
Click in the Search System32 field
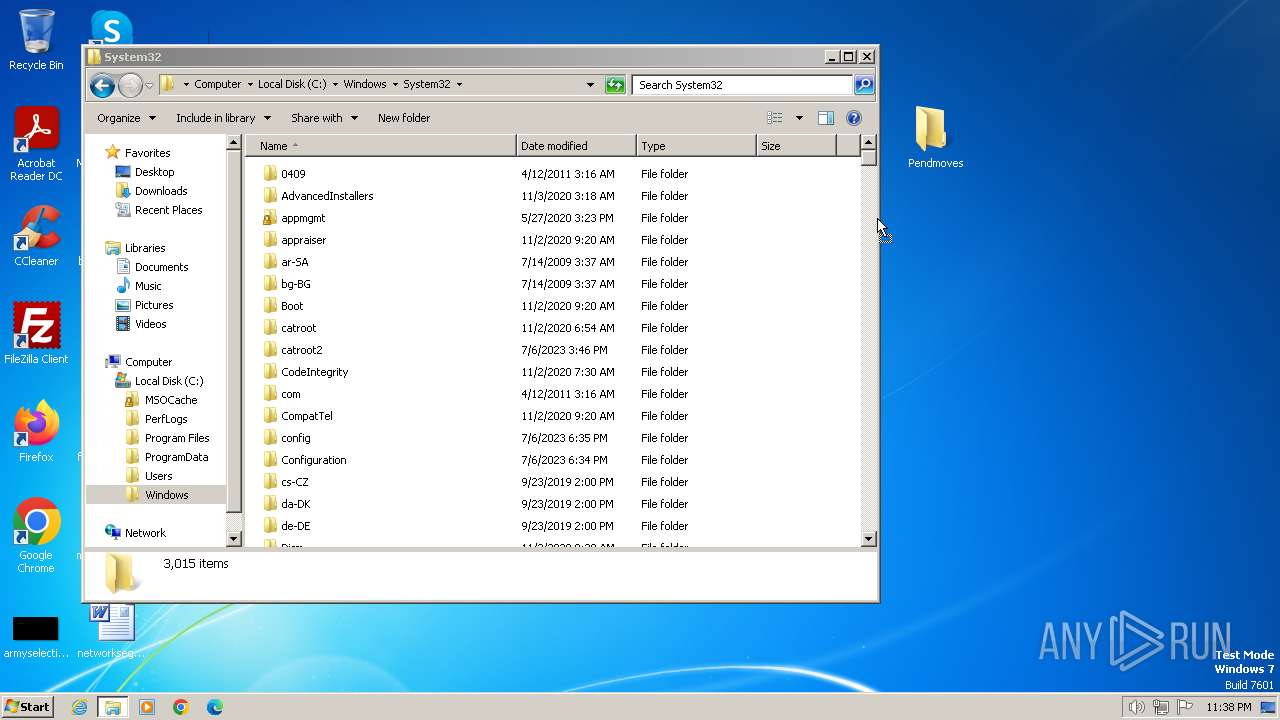742,85
